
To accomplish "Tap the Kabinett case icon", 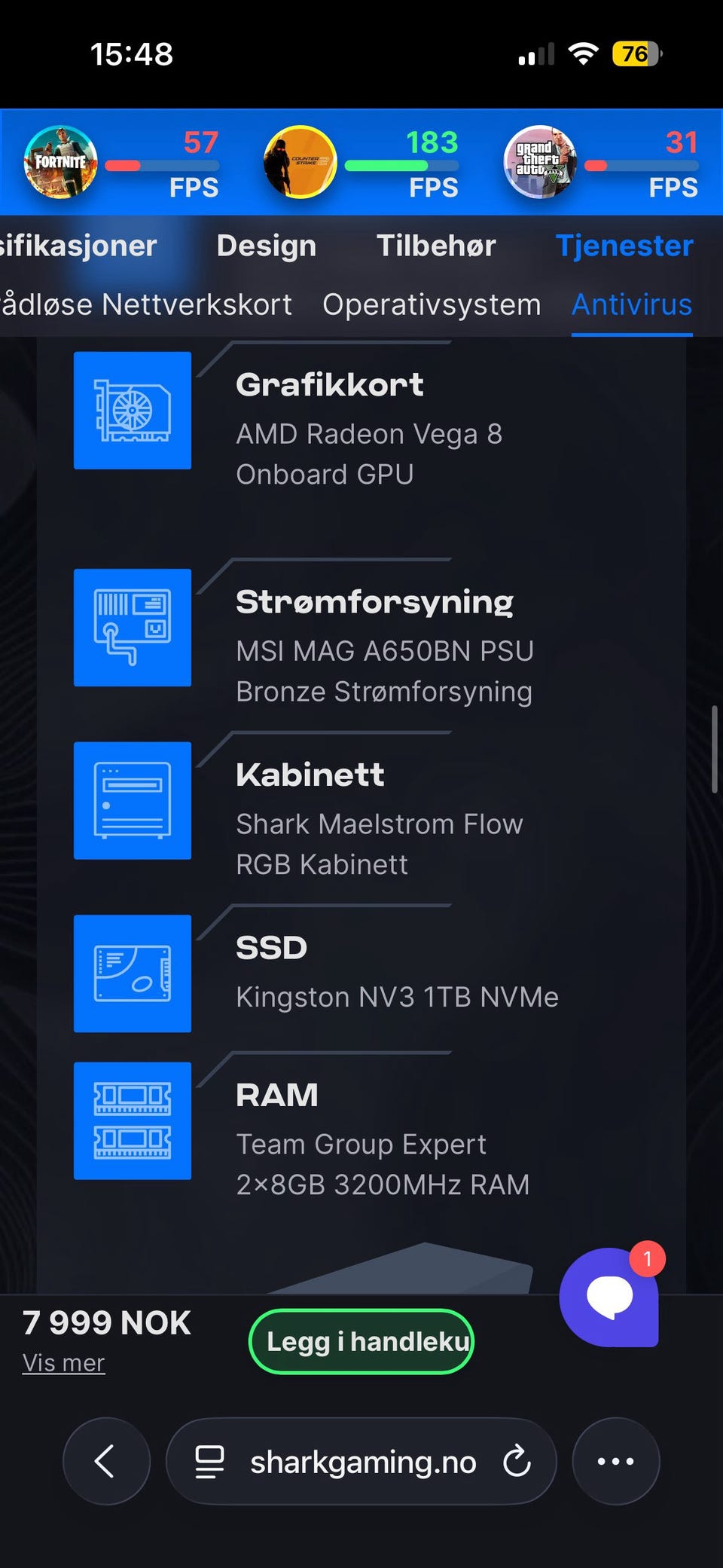I will pyautogui.click(x=133, y=800).
